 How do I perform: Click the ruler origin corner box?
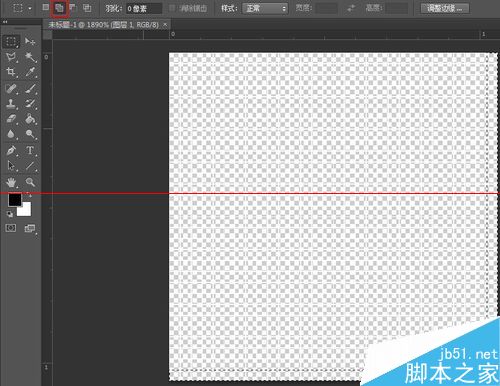coord(48,35)
